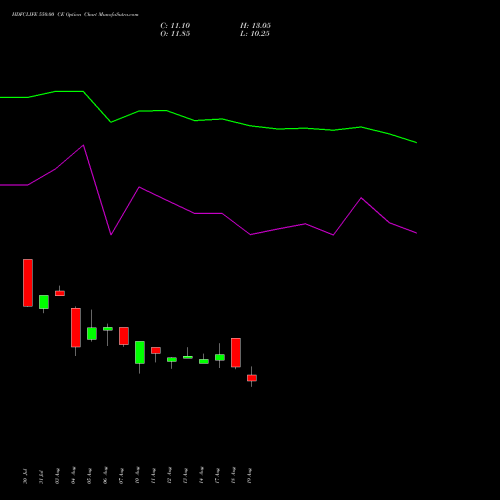Click the red 11 Aug candlestick
Image resolution: width=500 pixels, height=500 pixels.
click(156, 350)
